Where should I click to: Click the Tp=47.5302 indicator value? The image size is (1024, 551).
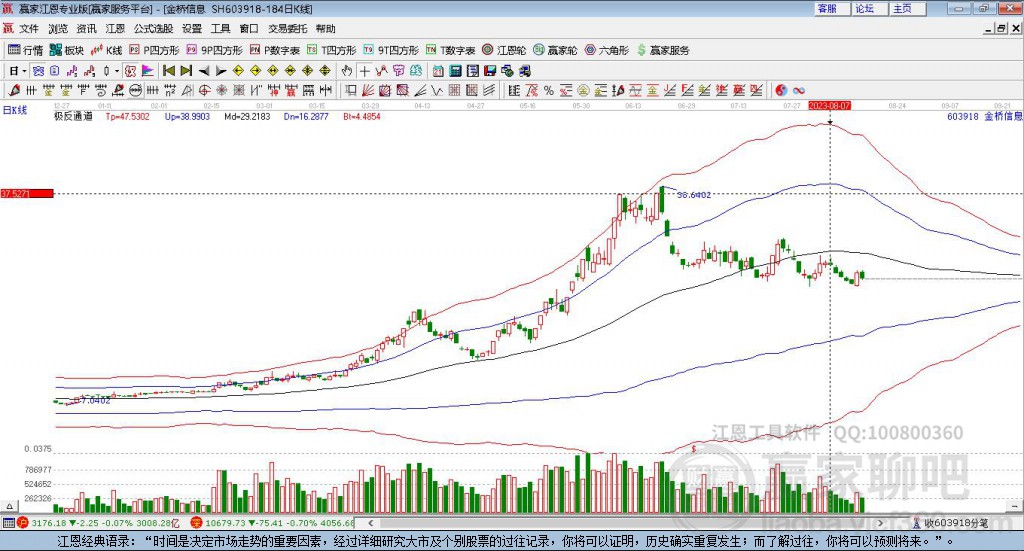click(127, 116)
